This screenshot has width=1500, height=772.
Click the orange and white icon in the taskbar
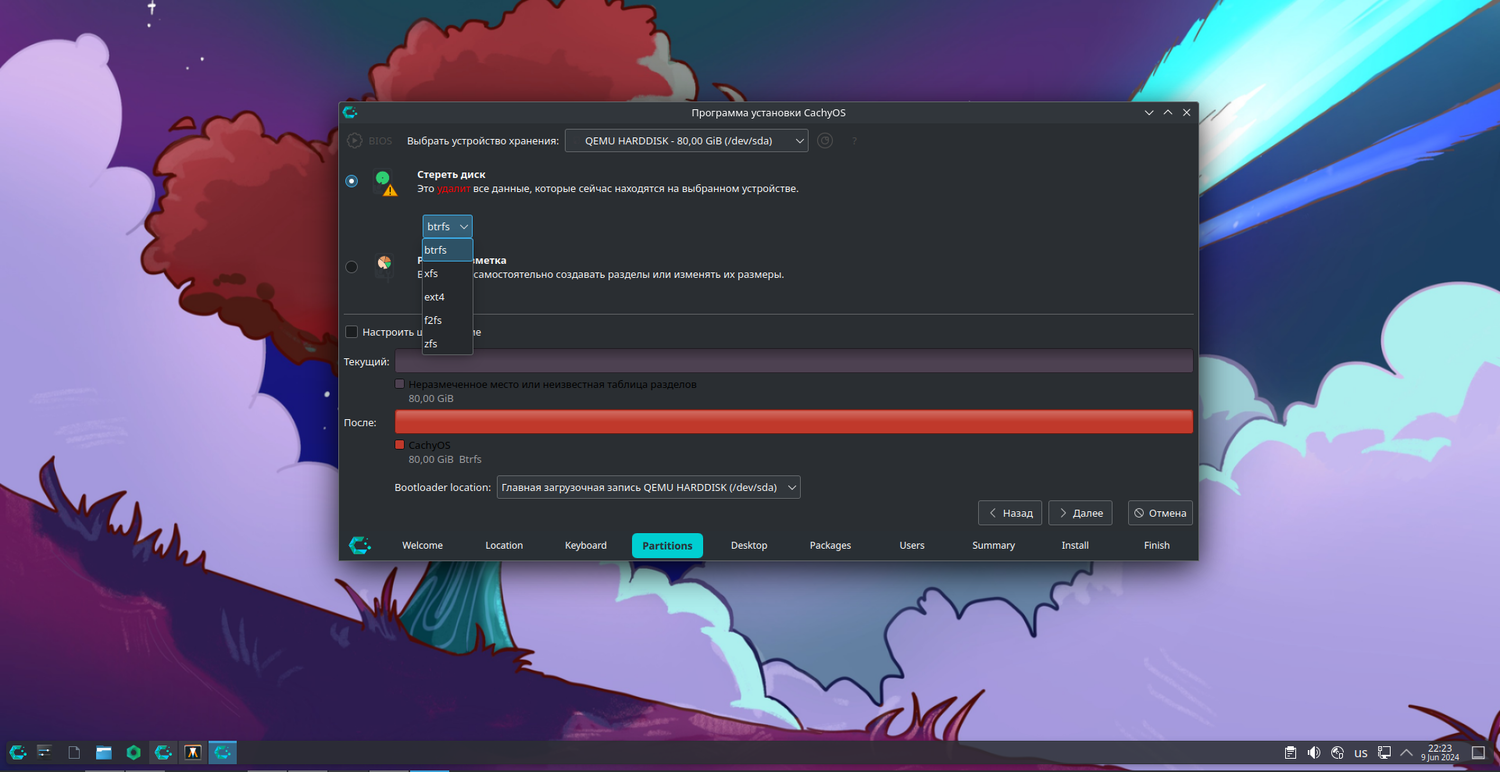point(193,752)
